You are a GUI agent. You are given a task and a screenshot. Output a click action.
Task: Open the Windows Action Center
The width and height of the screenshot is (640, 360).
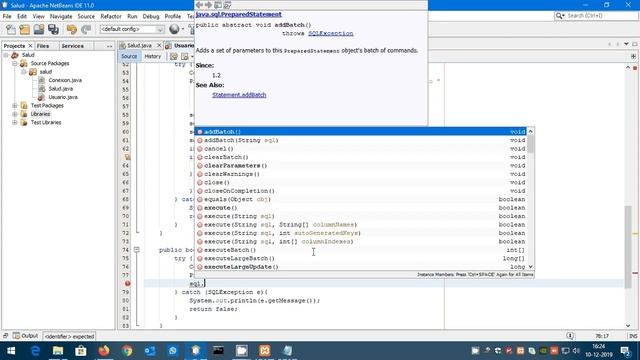pyautogui.click(x=625, y=351)
